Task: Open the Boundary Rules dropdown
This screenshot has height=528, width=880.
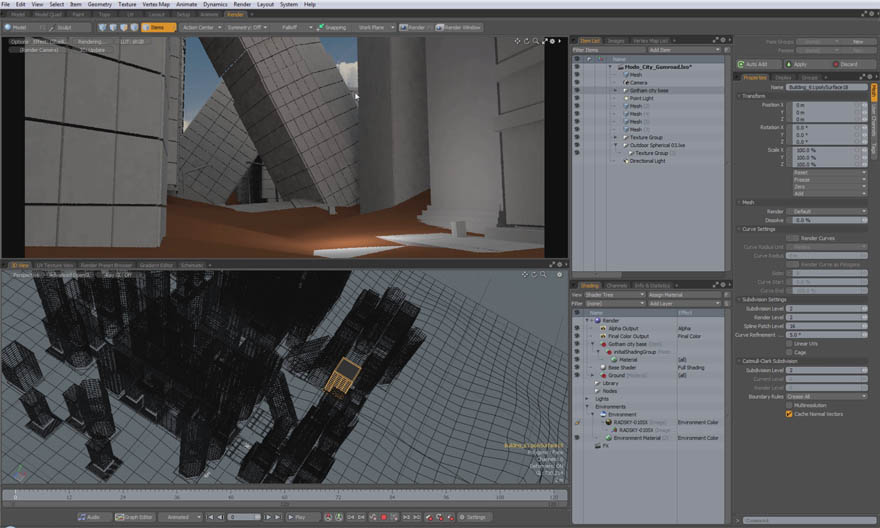Action: (x=826, y=397)
